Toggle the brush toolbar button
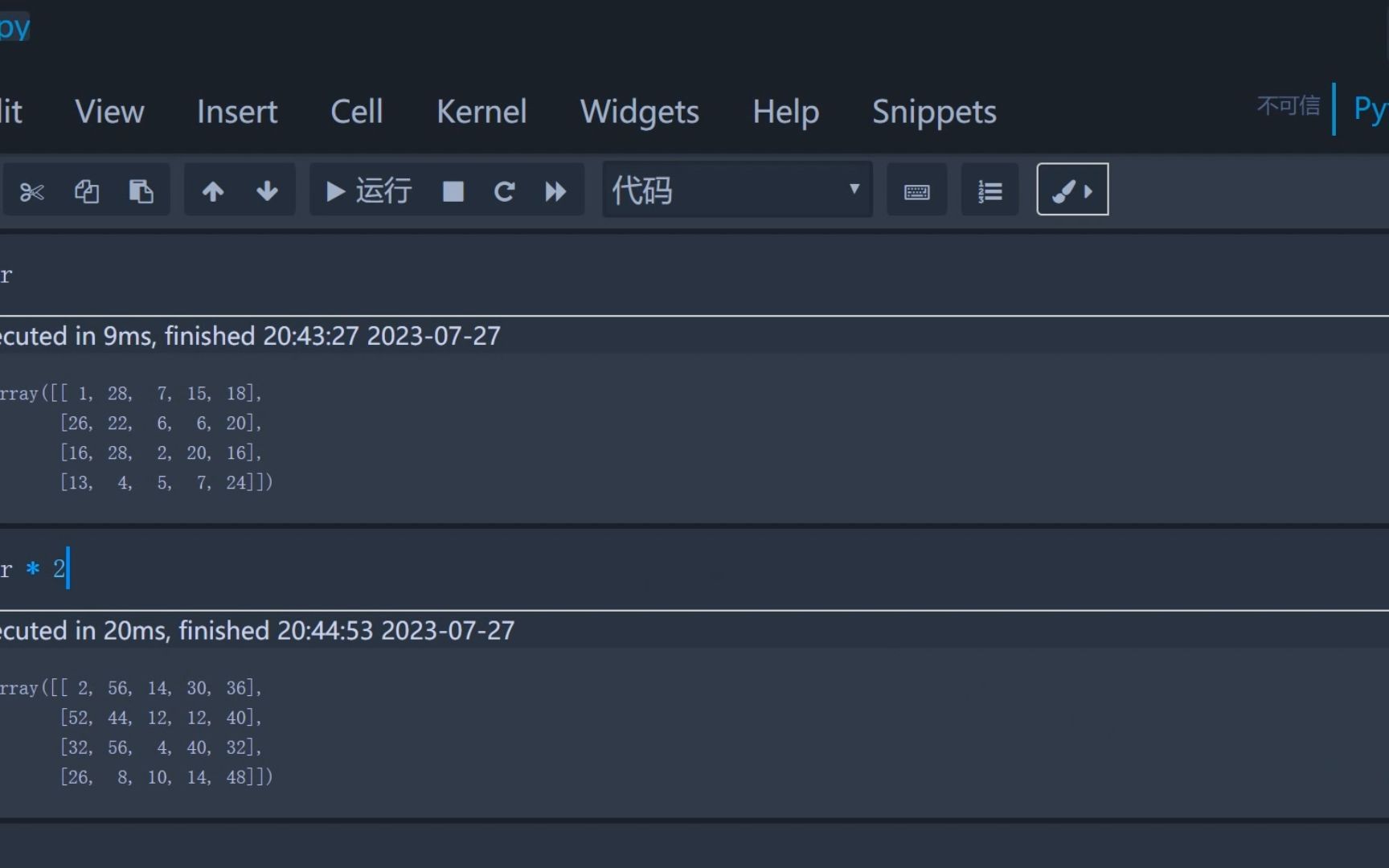The height and width of the screenshot is (868, 1389). [x=1072, y=190]
